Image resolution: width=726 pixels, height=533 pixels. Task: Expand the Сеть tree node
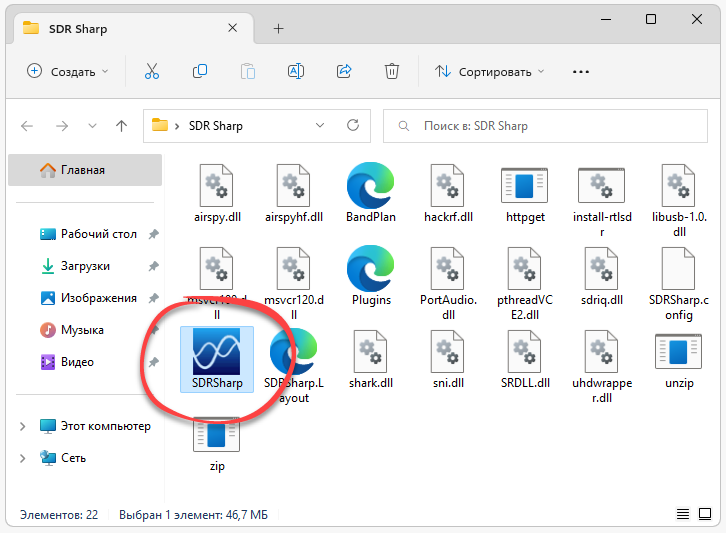[22, 458]
